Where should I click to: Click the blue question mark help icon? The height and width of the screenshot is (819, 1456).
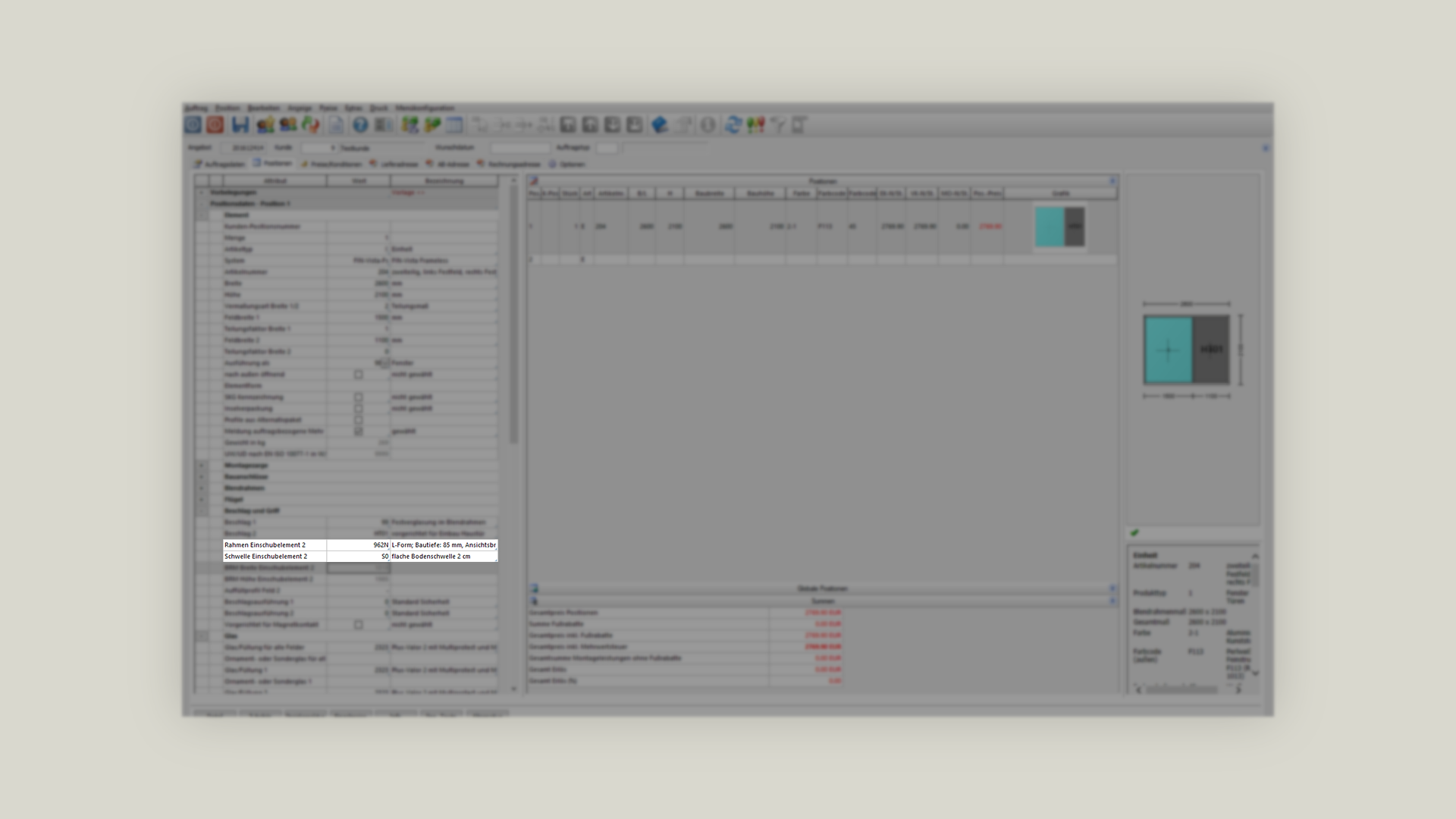click(360, 125)
